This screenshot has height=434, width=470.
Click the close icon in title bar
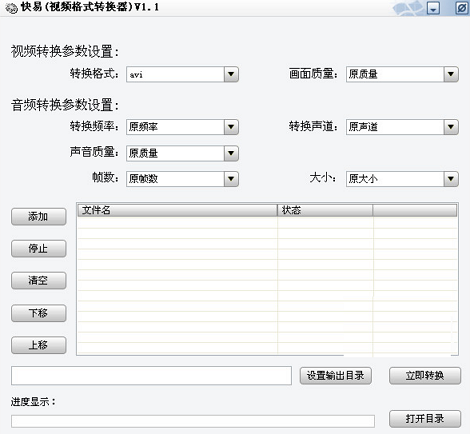[x=462, y=8]
